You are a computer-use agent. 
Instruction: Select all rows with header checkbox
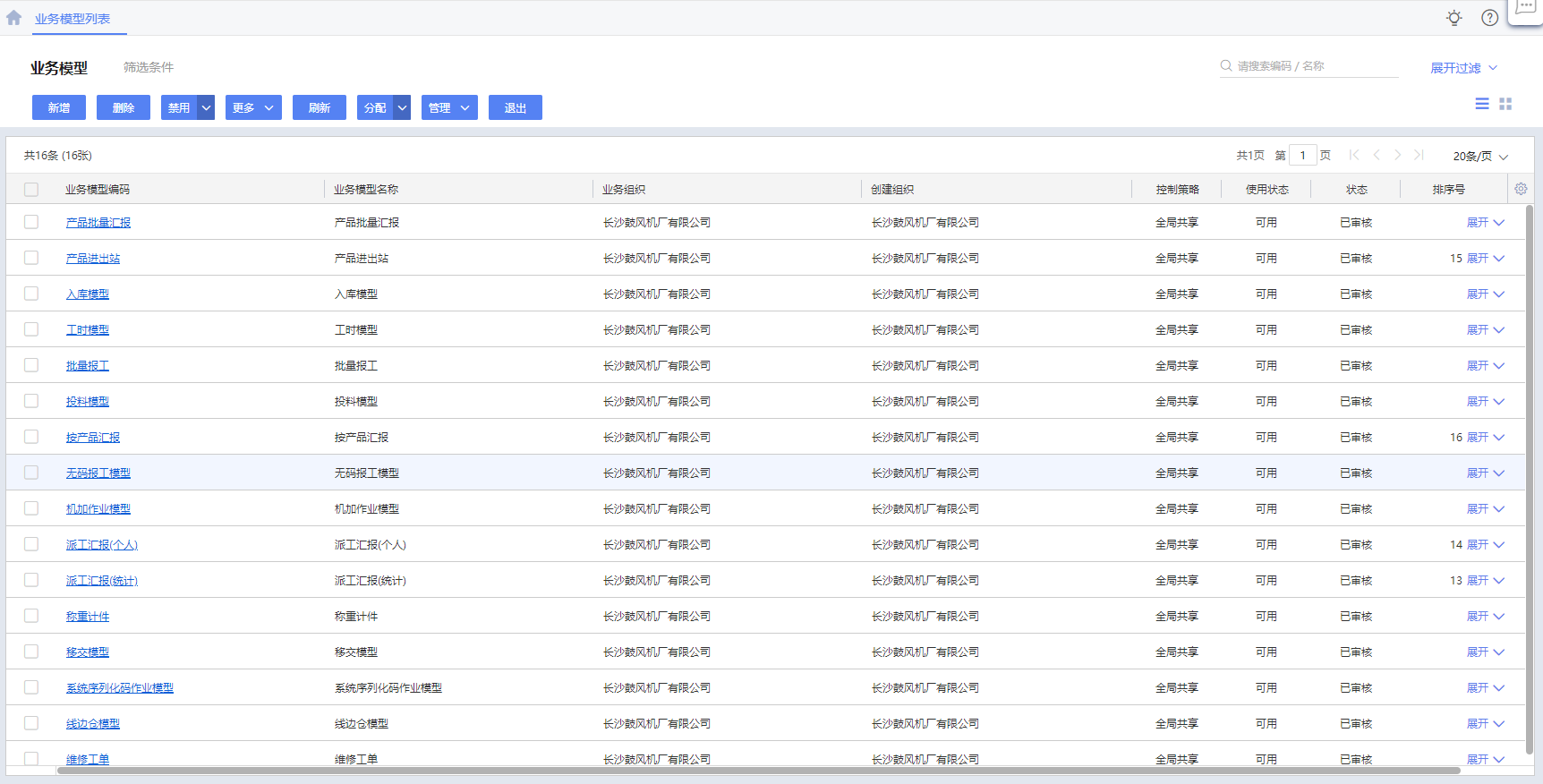pyautogui.click(x=31, y=190)
